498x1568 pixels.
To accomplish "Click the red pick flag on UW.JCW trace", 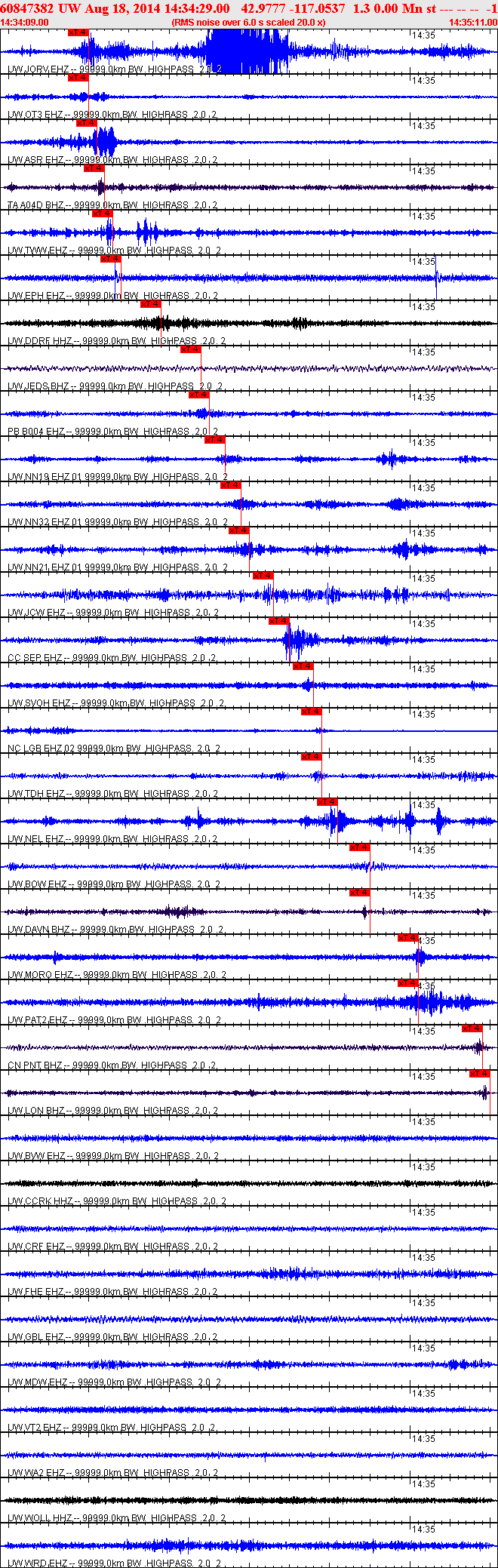I will (x=263, y=576).
